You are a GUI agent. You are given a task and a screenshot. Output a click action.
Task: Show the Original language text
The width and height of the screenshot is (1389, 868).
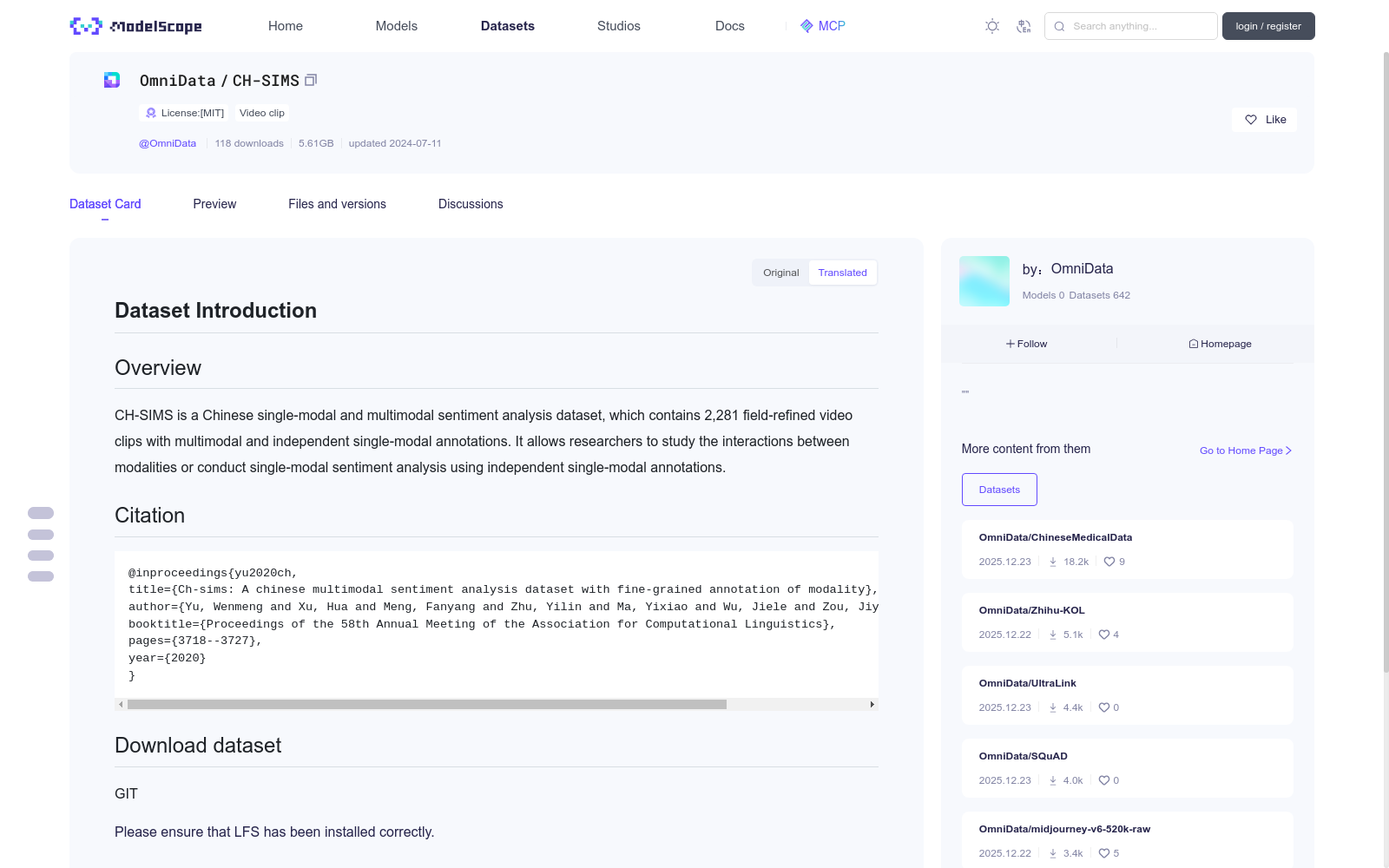(781, 273)
